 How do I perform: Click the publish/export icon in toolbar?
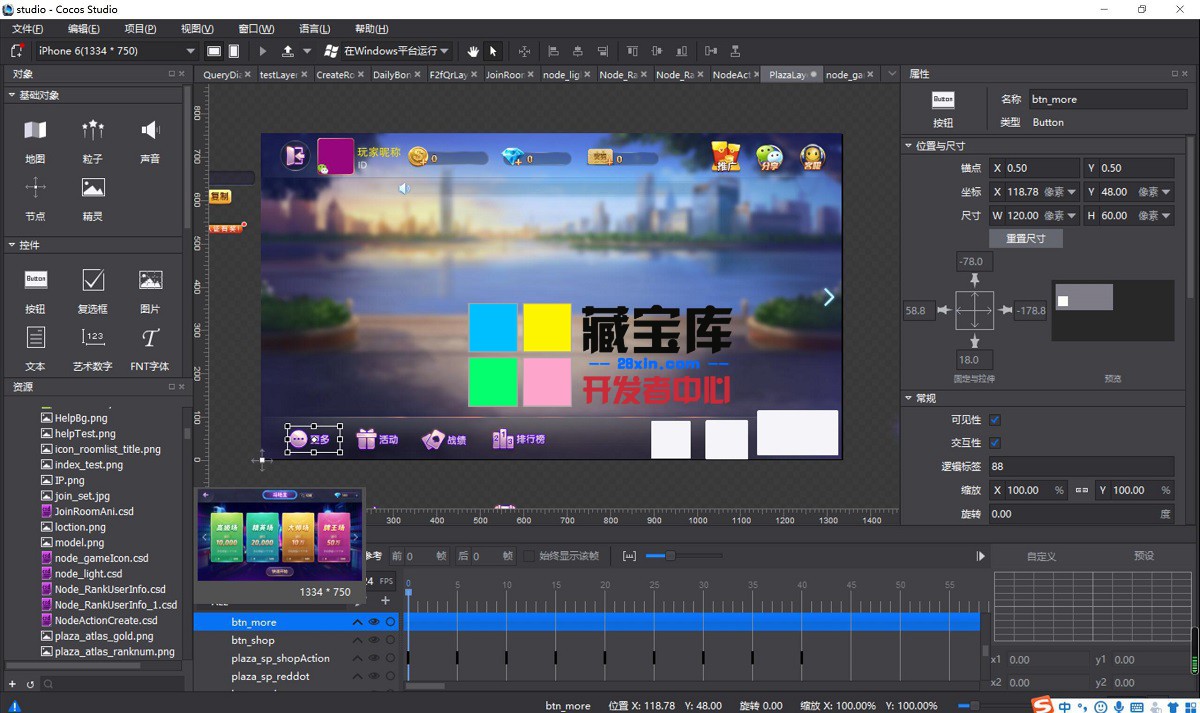[x=288, y=50]
